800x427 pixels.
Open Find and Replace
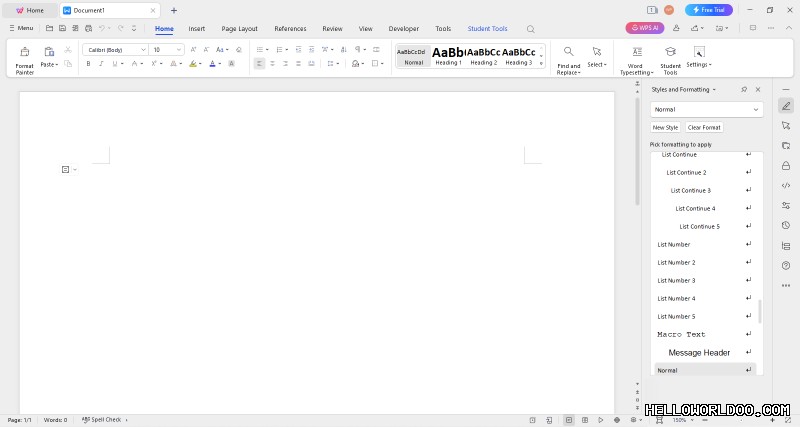(568, 61)
